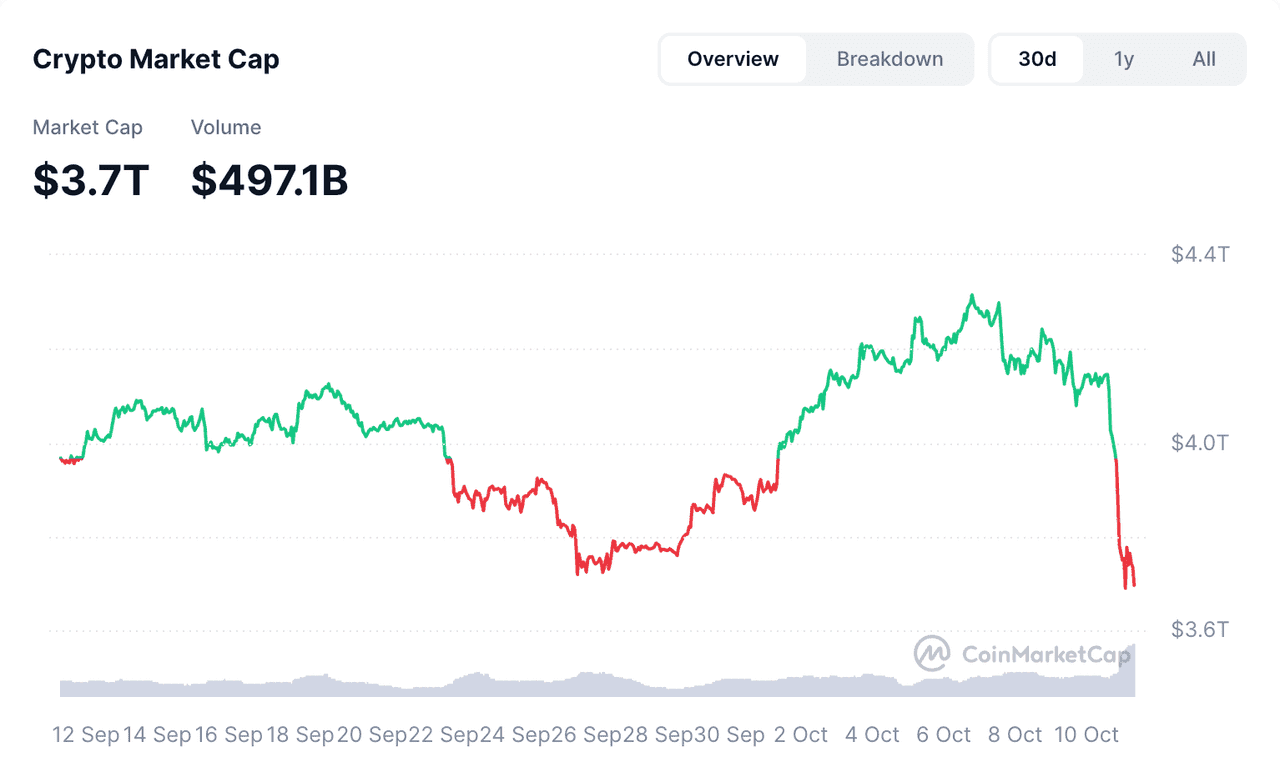Select the $3.7T market cap value
The image size is (1280, 772).
pyautogui.click(x=91, y=180)
